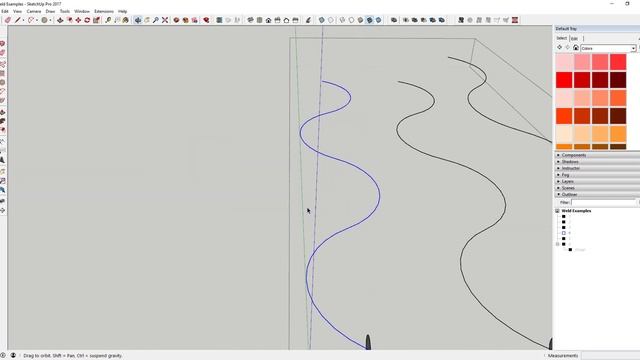Expand the Components panel
Screen dimensions: 640x360
click(x=598, y=155)
